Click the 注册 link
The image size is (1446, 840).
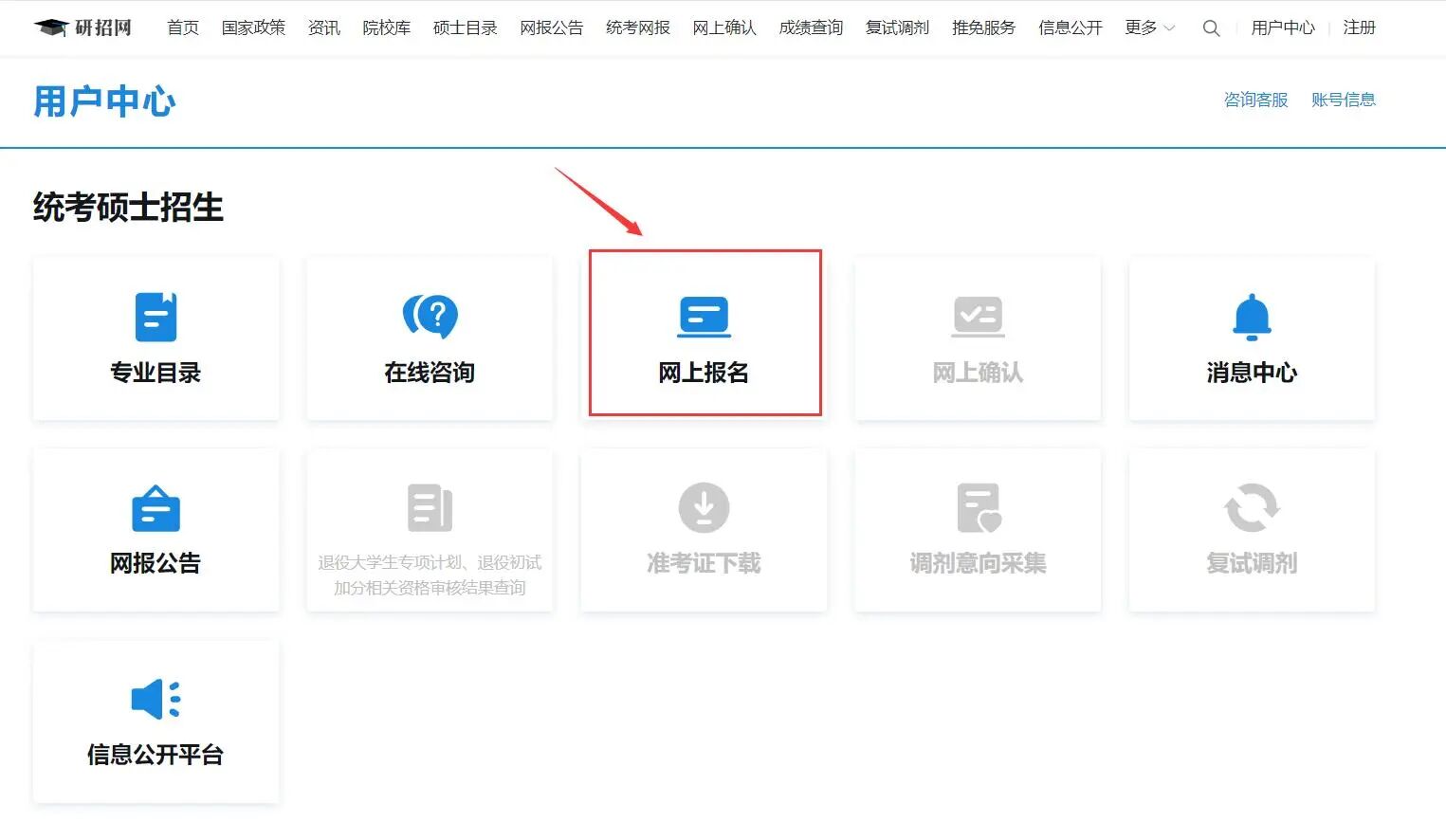tap(1359, 28)
